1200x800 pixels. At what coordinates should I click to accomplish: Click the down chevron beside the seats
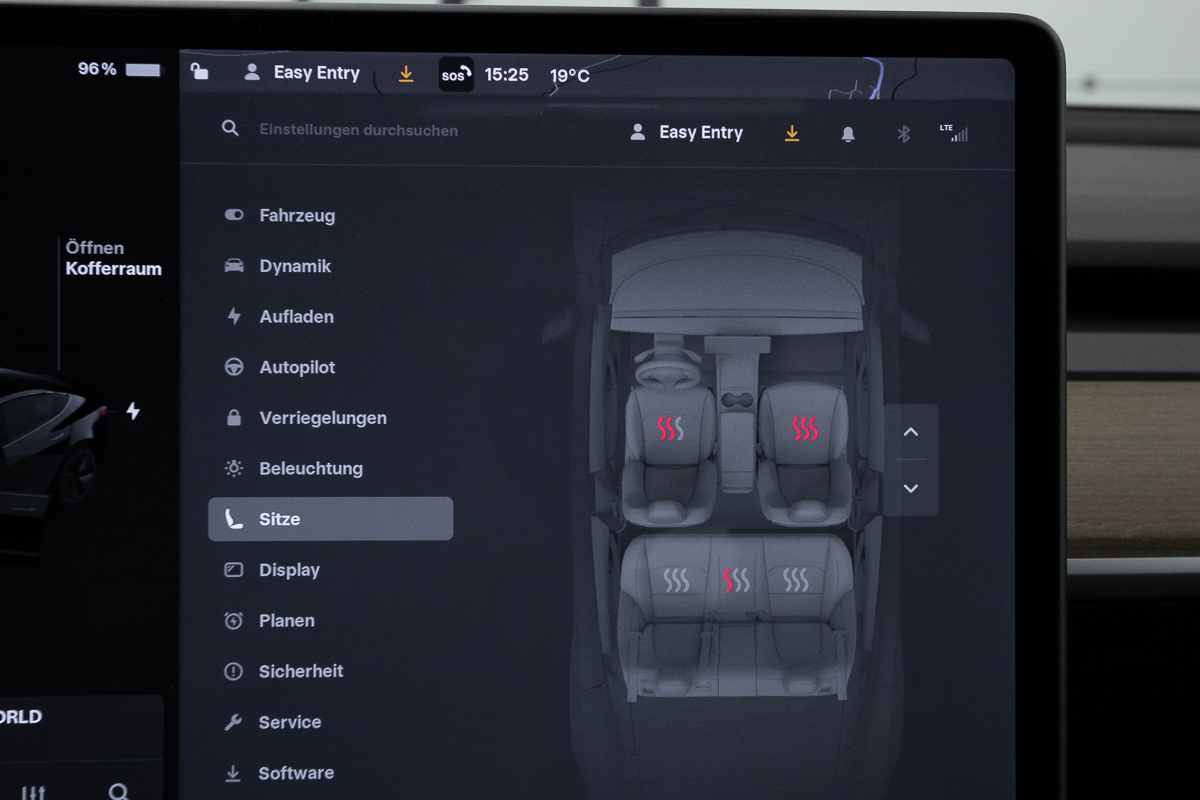911,488
